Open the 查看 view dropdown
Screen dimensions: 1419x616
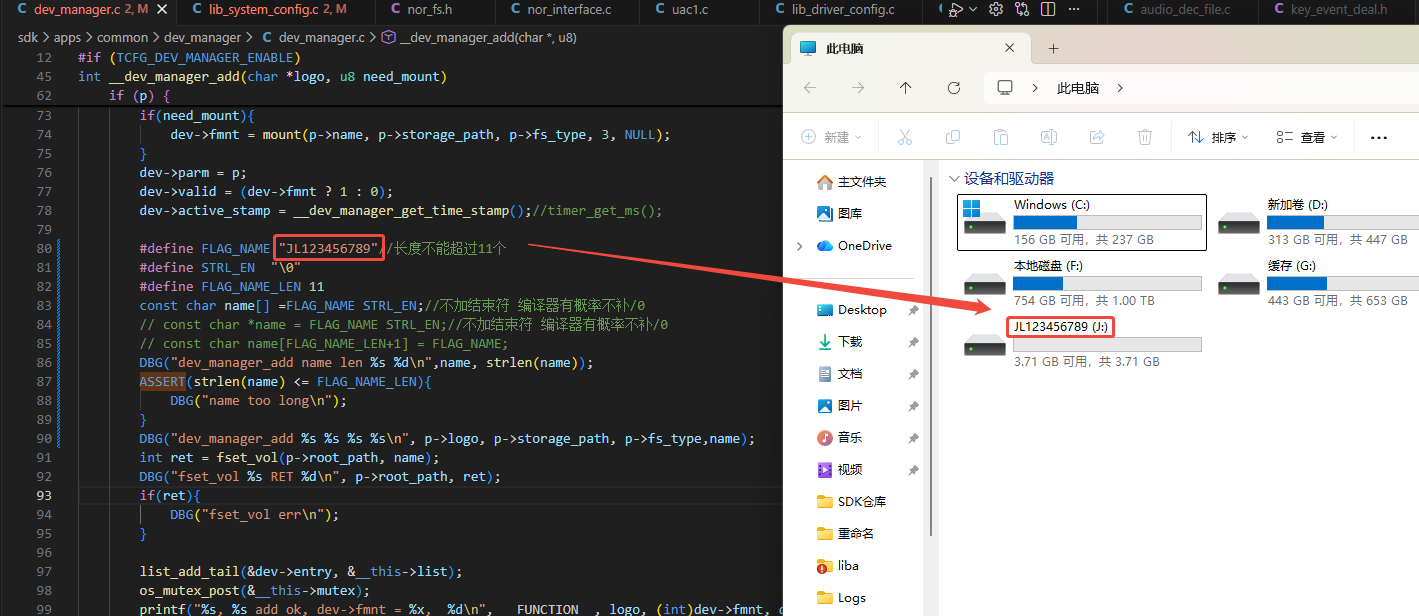point(1308,137)
